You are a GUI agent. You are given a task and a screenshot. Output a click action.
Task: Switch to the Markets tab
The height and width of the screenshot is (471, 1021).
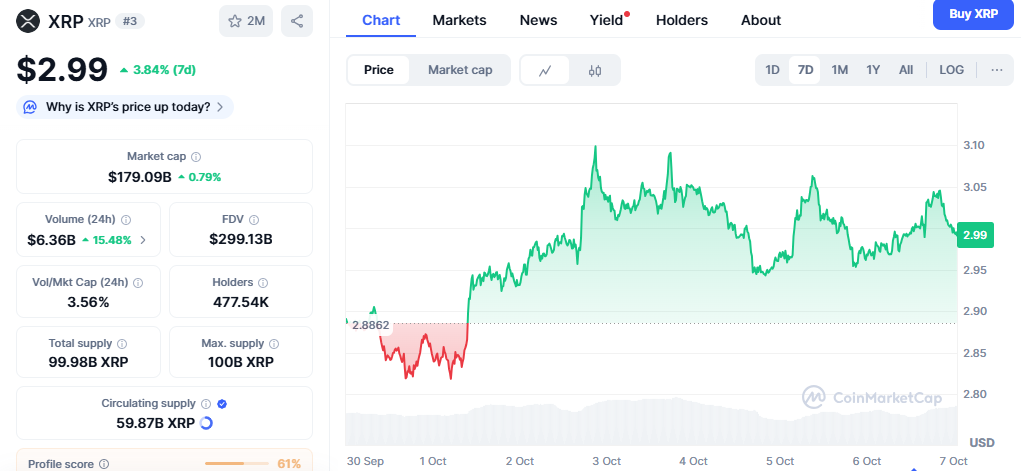click(459, 20)
